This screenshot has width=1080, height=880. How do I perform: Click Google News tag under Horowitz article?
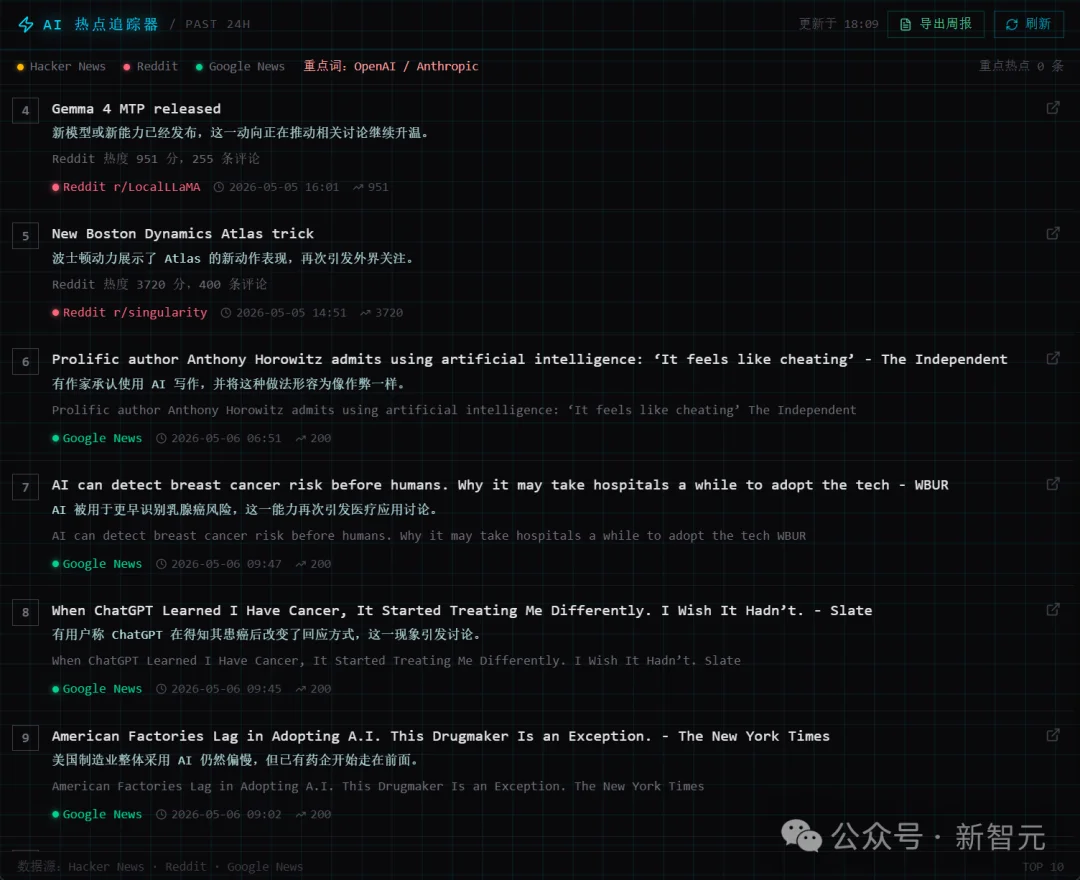(97, 438)
